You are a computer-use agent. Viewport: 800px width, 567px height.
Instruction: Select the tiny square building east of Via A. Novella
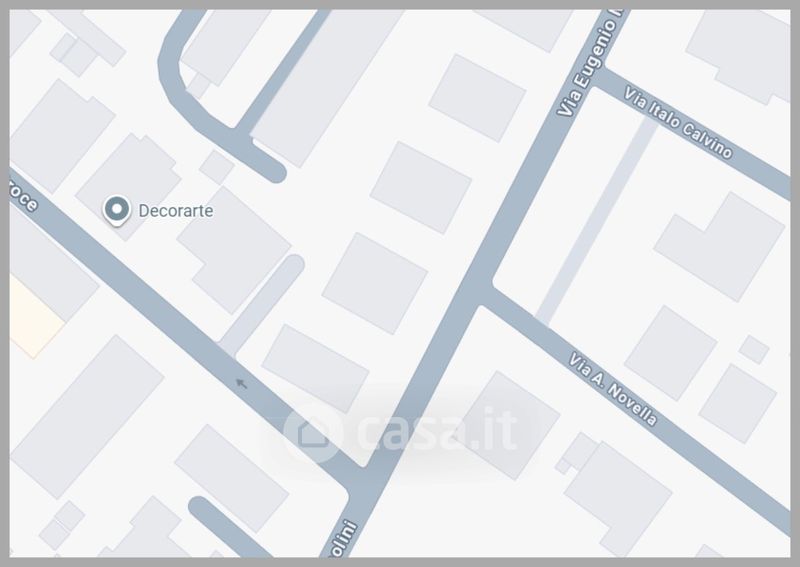pos(754,350)
